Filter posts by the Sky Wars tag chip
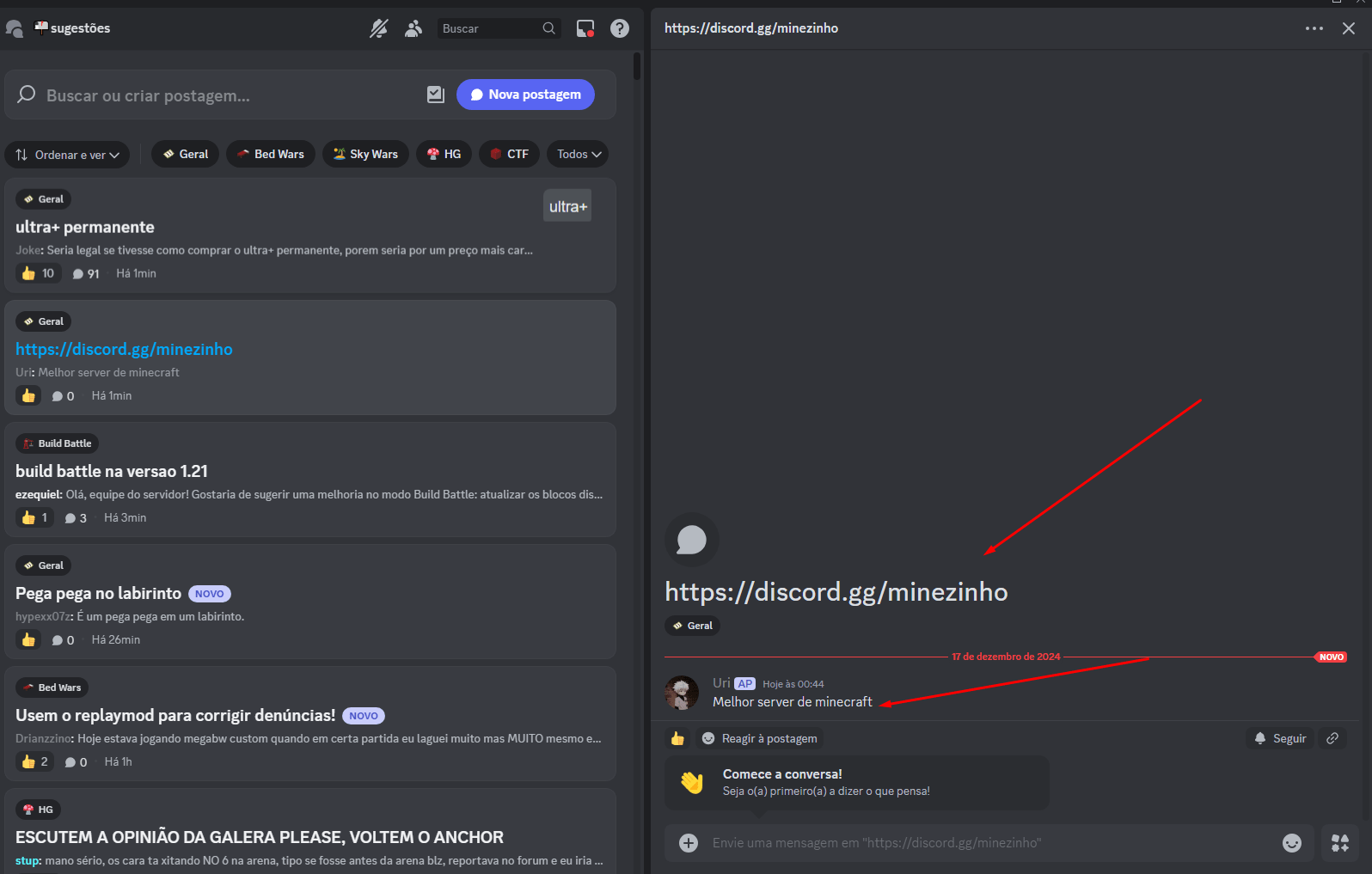The height and width of the screenshot is (874, 1372). coord(365,155)
